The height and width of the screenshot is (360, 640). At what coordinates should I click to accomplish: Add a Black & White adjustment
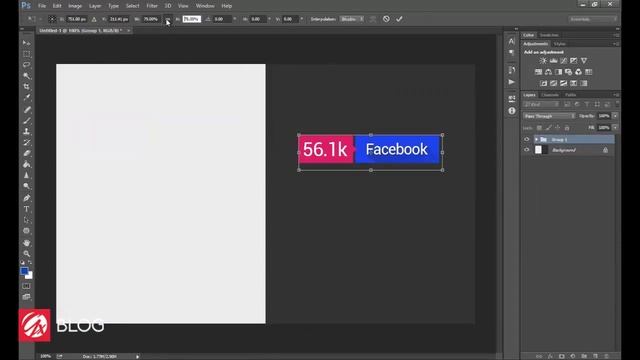tap(558, 72)
